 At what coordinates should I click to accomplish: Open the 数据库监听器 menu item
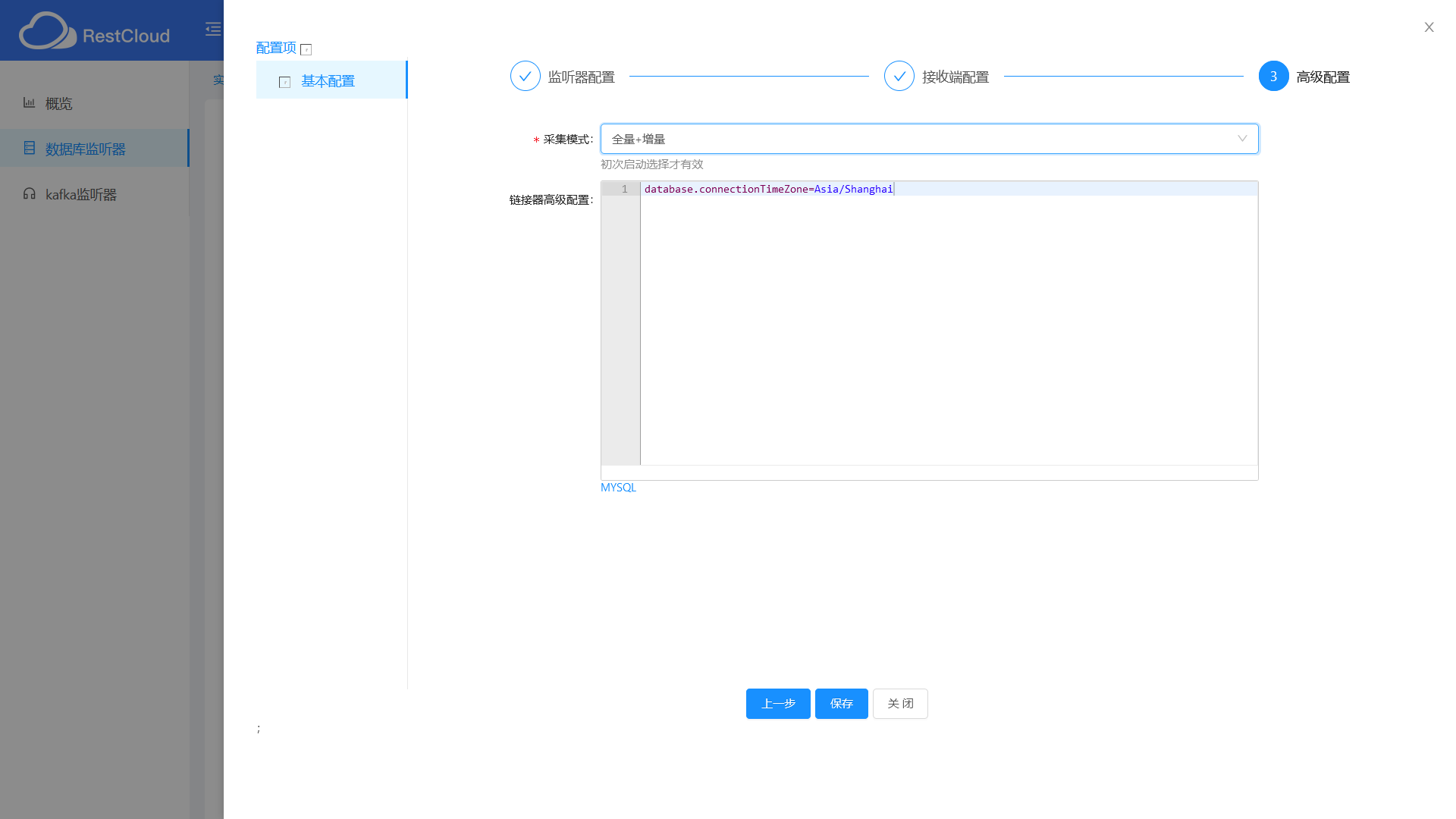85,149
